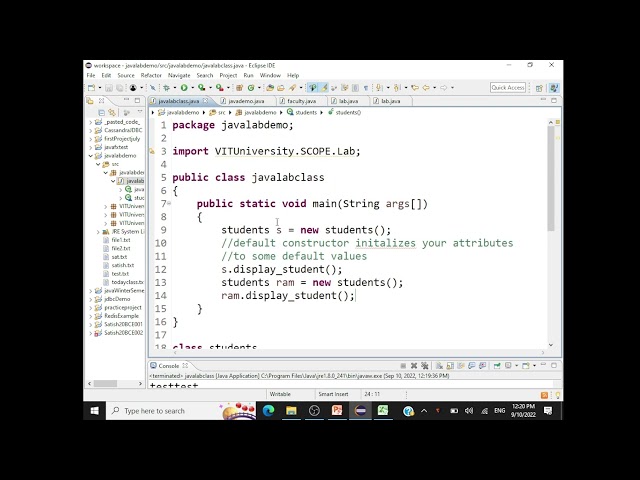Toggle Show Whitespace Characters pilcrow icon
Viewport: 640px width, 480px height.
coord(366,88)
